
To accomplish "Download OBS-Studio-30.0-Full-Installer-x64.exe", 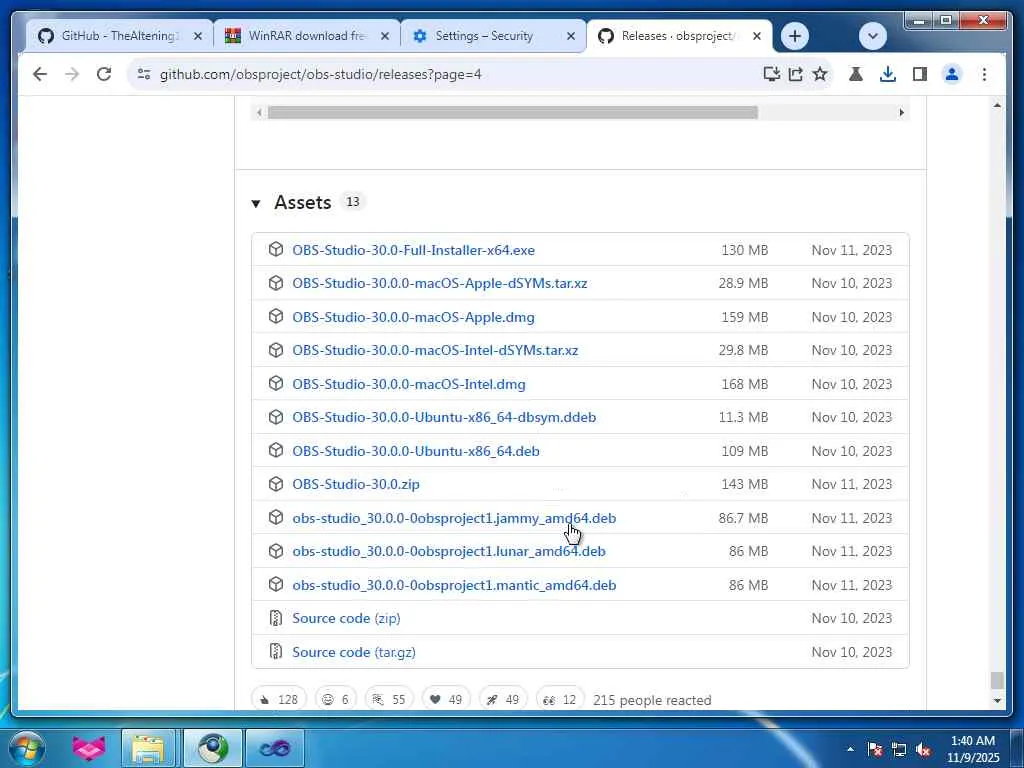I will coord(413,250).
